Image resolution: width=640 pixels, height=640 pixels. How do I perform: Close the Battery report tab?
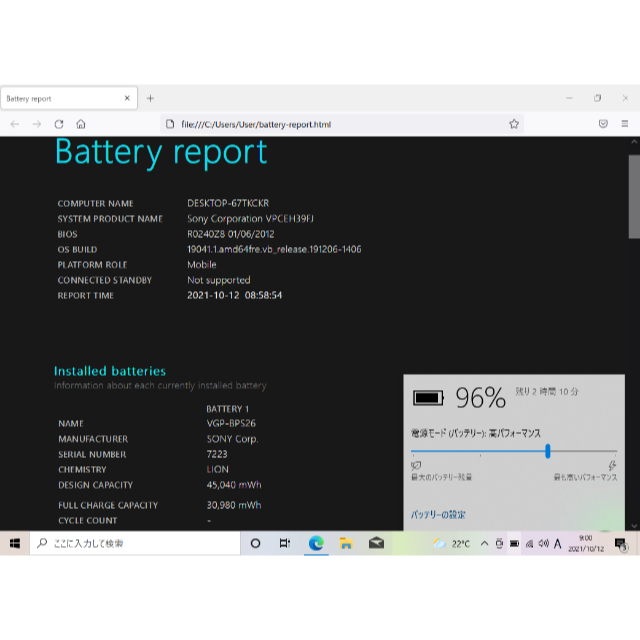point(127,98)
